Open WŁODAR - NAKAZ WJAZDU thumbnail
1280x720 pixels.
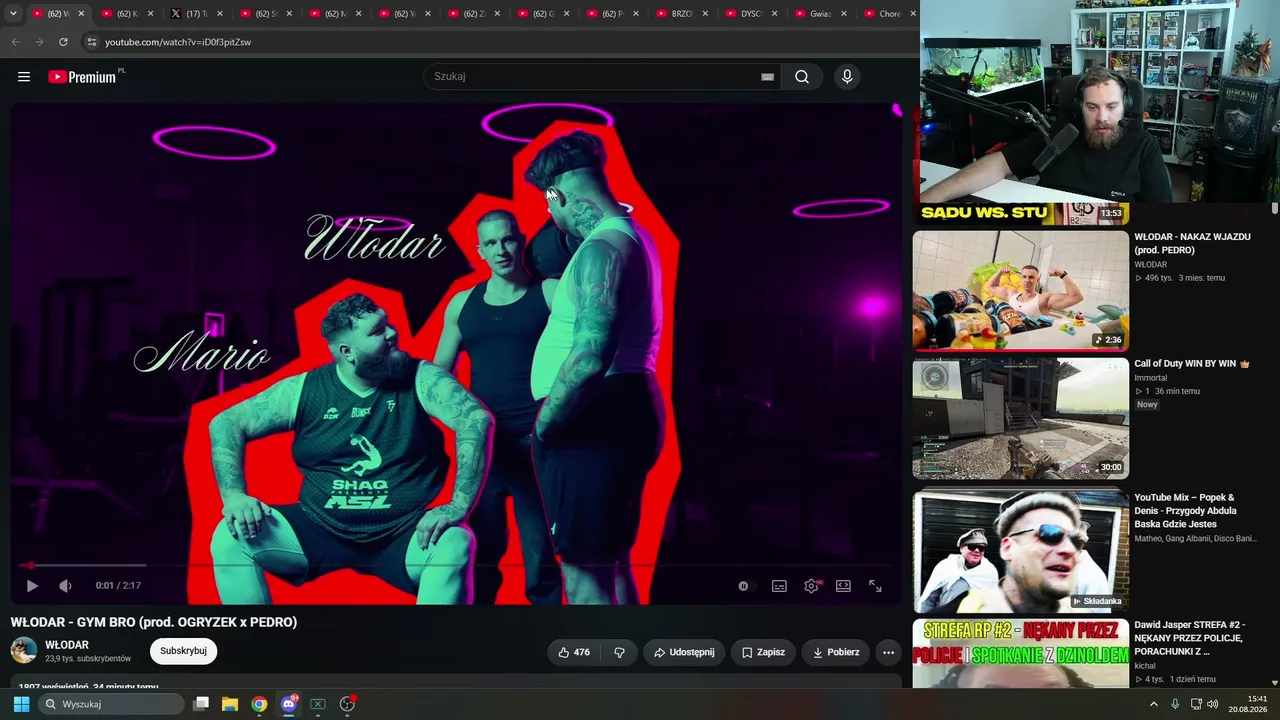tap(1020, 290)
